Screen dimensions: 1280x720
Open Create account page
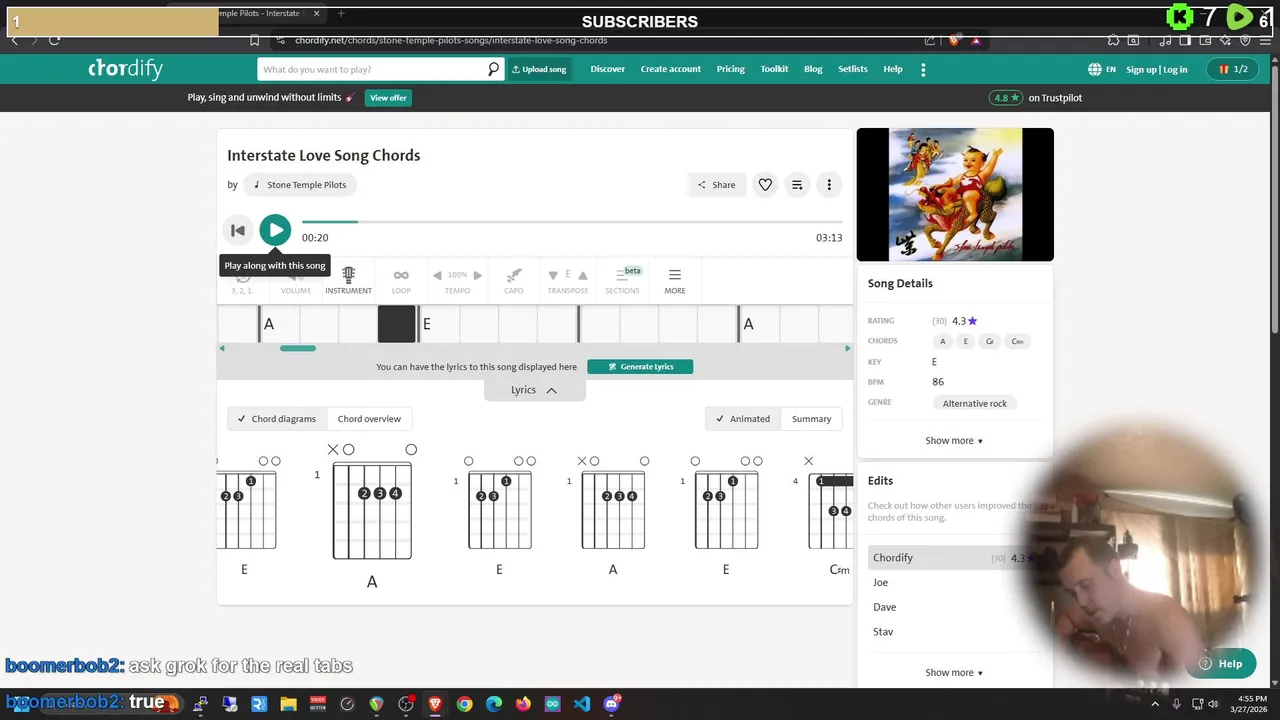[x=671, y=69]
